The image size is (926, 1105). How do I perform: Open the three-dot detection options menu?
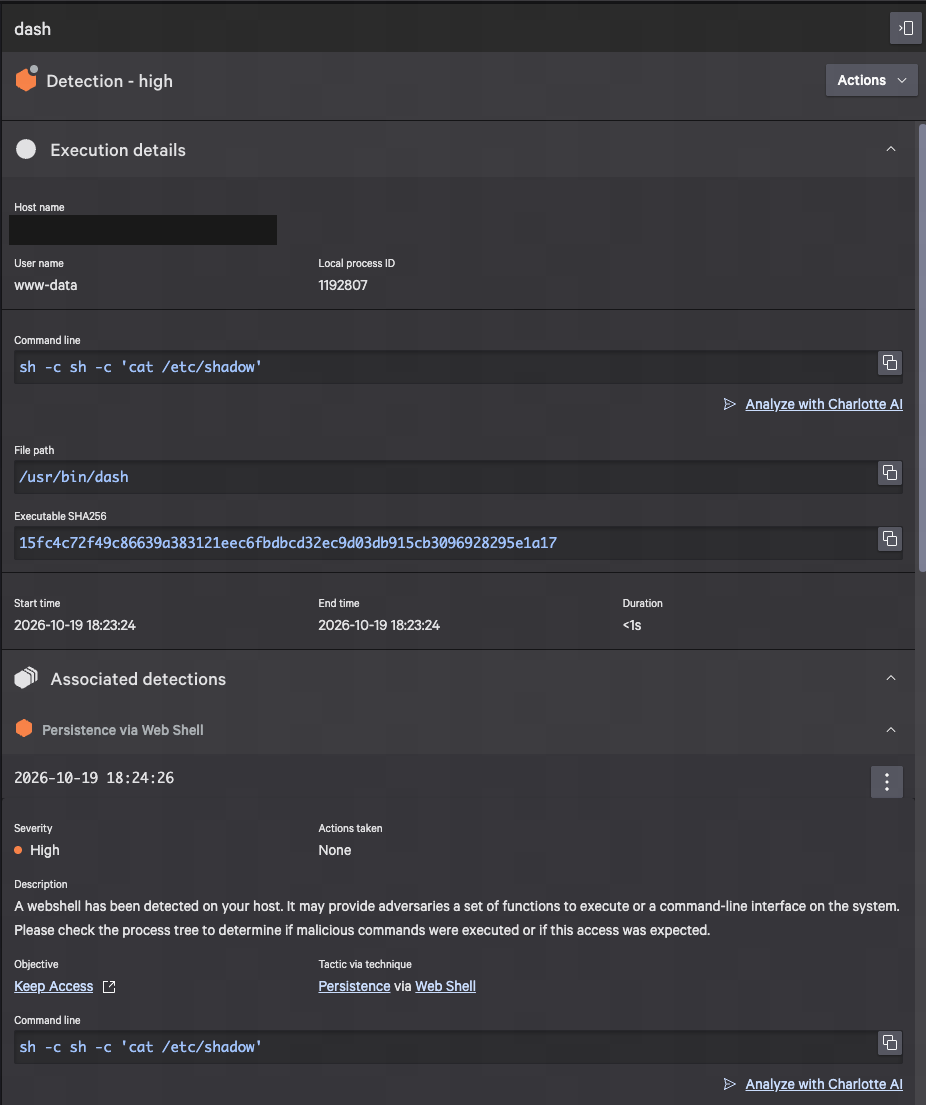[887, 782]
